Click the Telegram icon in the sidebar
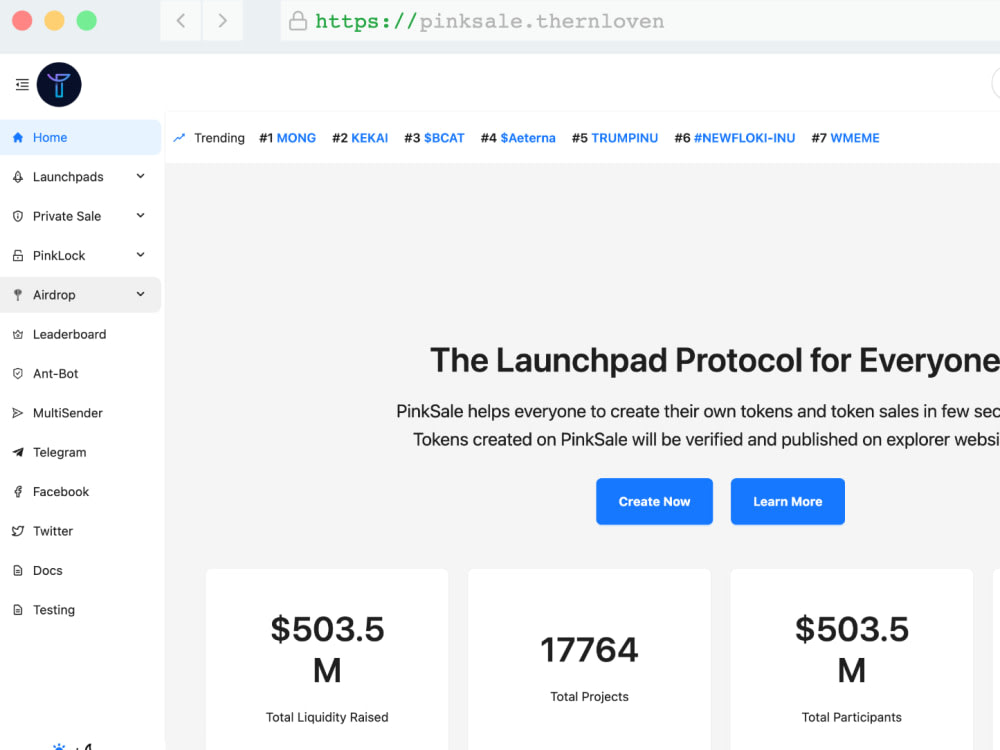The image size is (1000, 750). coord(22,452)
